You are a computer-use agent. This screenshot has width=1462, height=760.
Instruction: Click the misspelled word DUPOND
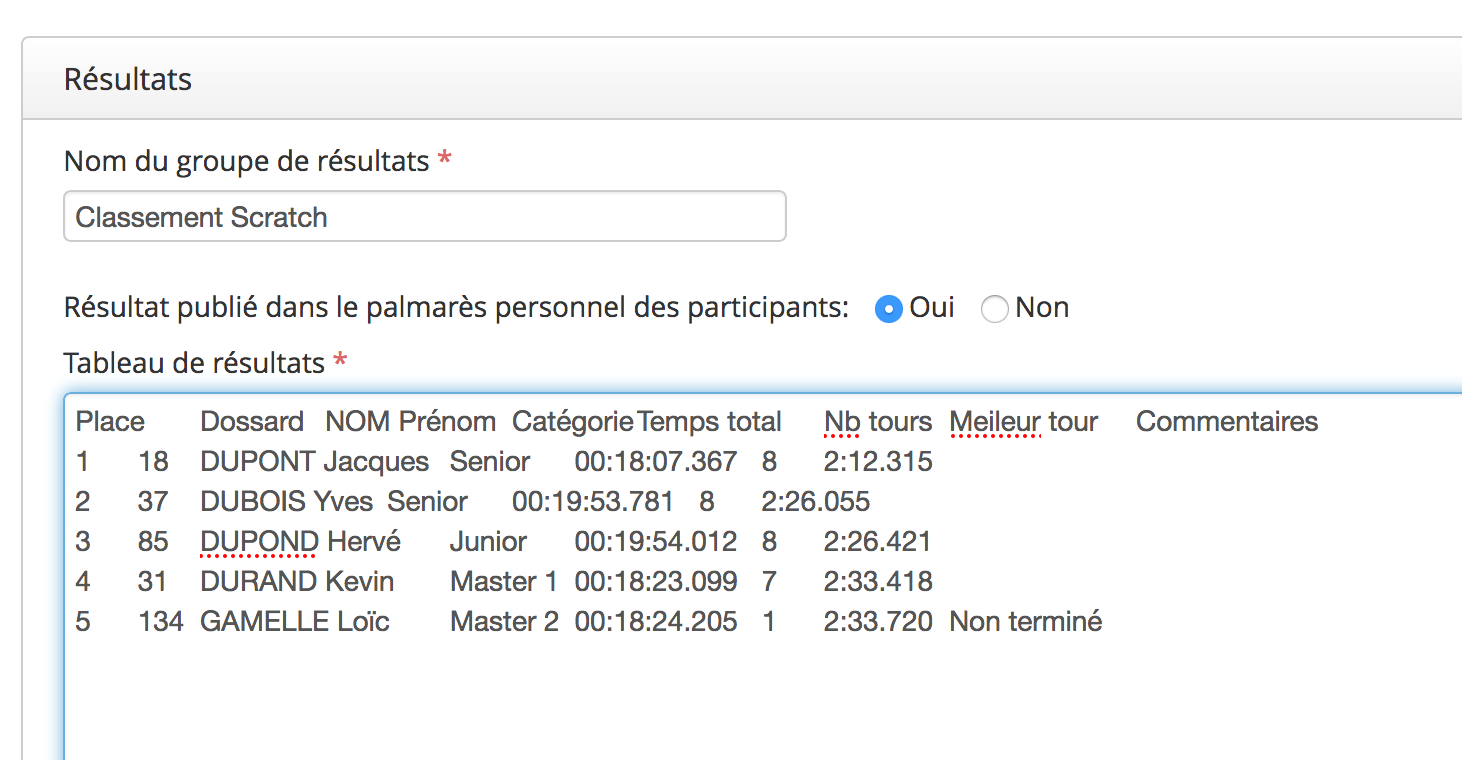(260, 542)
